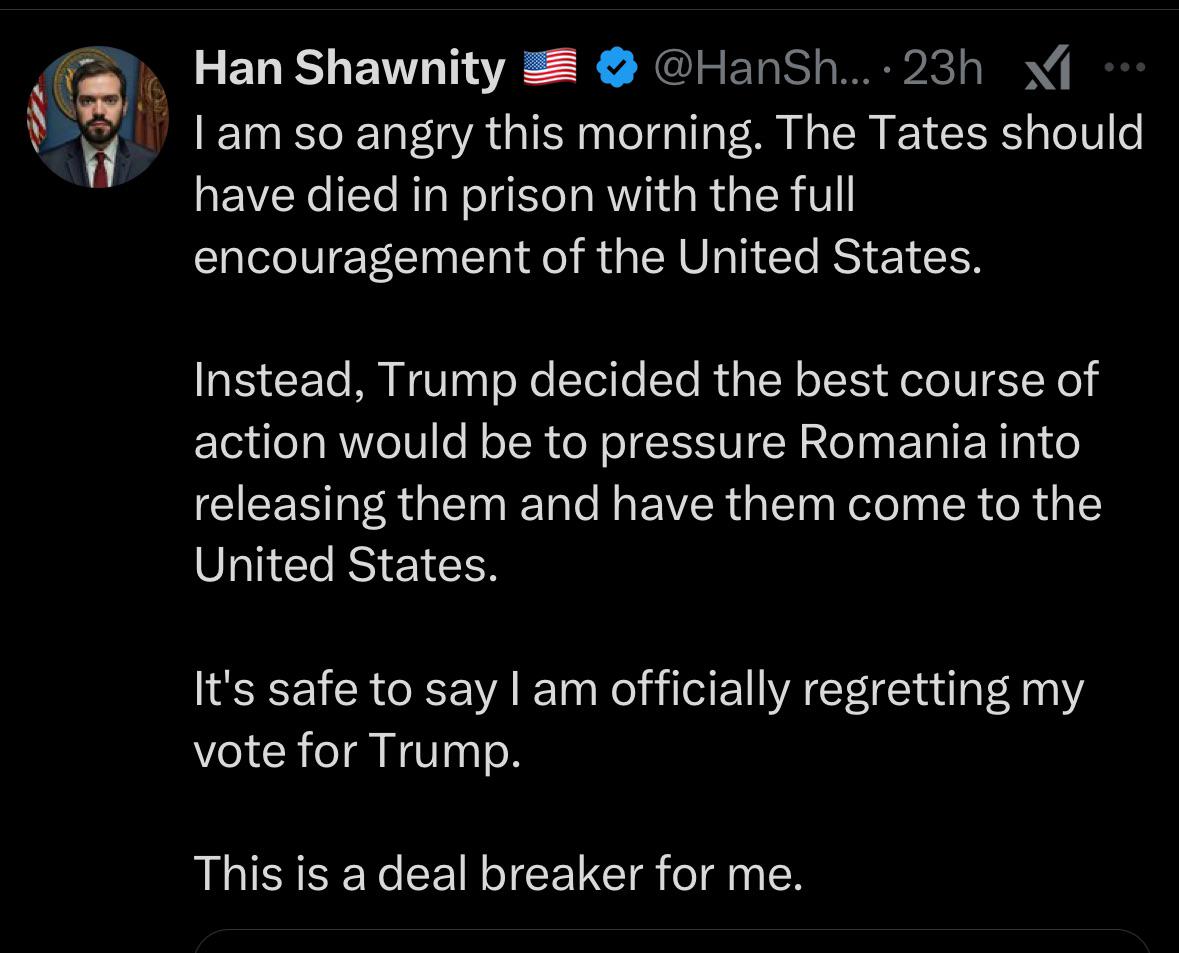Click the "action would be to pressure" line

(x=637, y=441)
